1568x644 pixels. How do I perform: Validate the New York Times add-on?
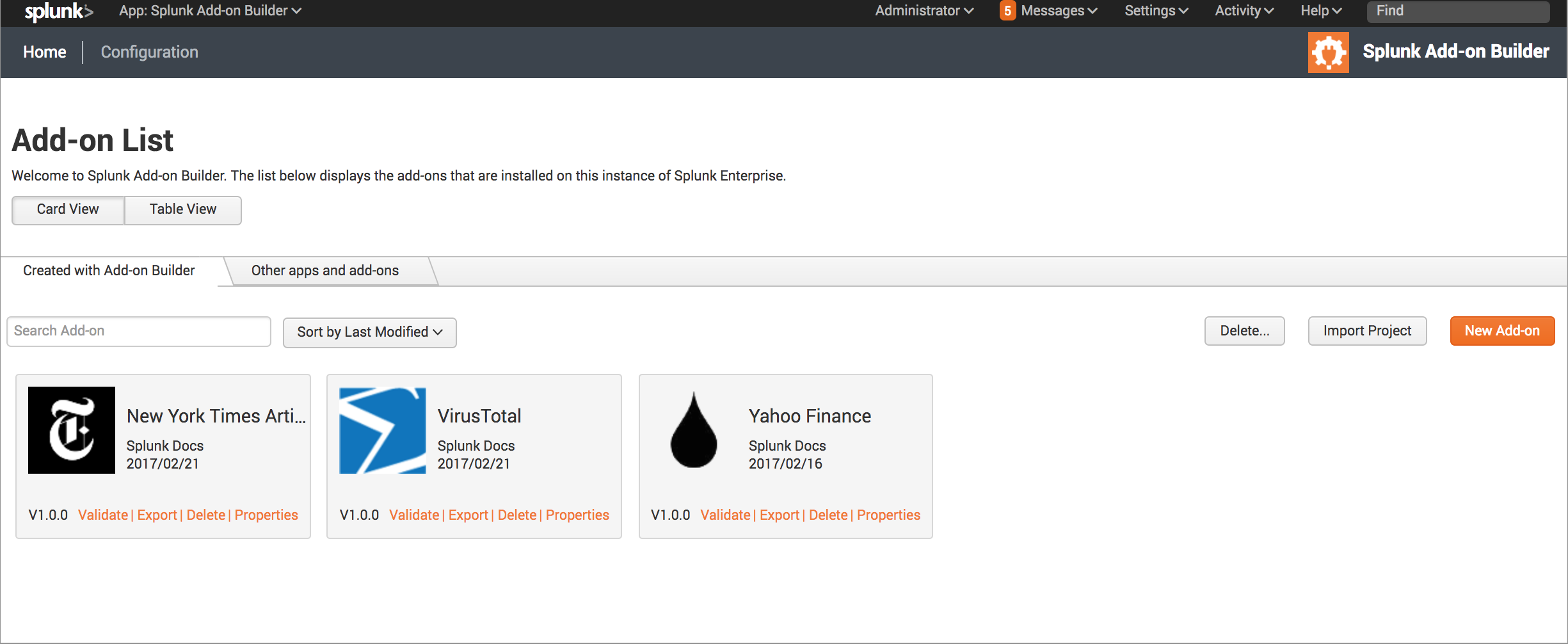coord(103,515)
